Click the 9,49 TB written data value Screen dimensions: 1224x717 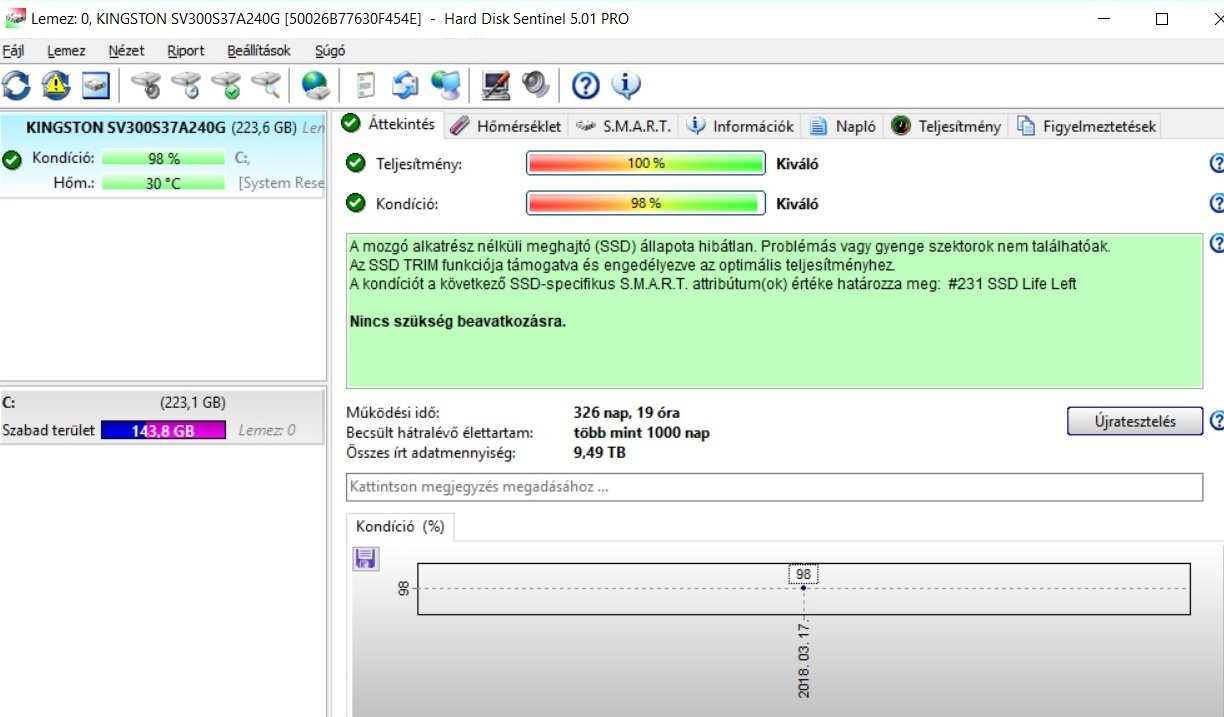pyautogui.click(x=599, y=453)
